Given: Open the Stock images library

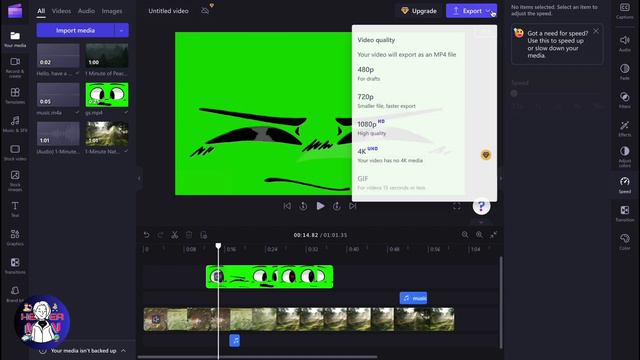Looking at the screenshot, I should pyautogui.click(x=15, y=180).
